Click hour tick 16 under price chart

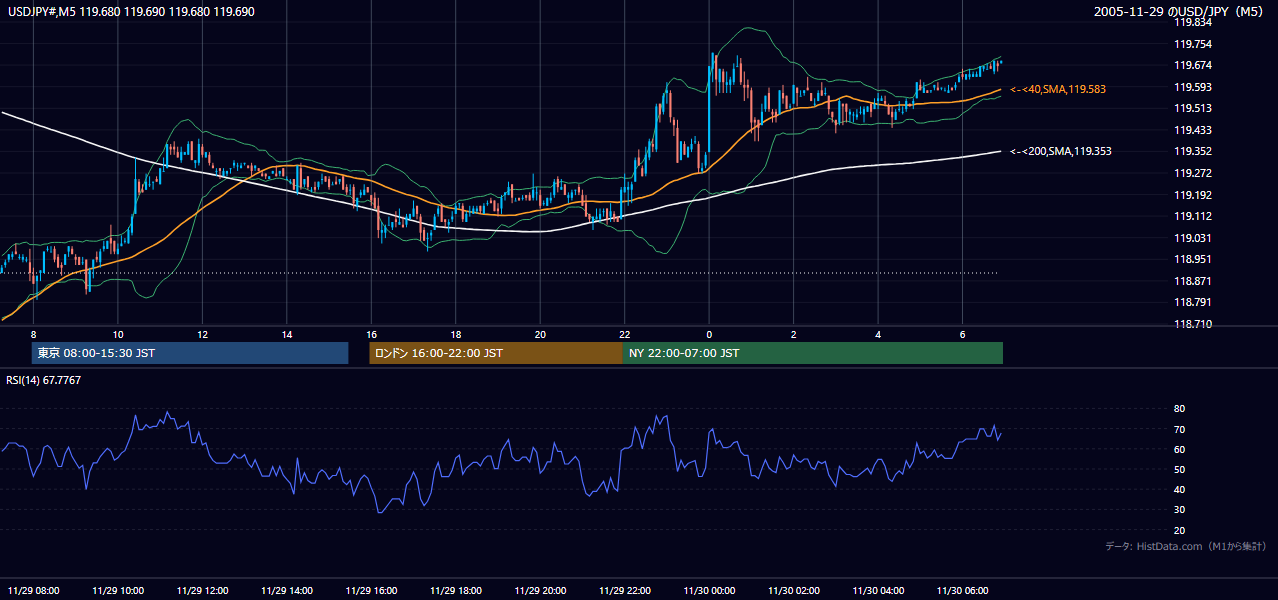click(371, 334)
